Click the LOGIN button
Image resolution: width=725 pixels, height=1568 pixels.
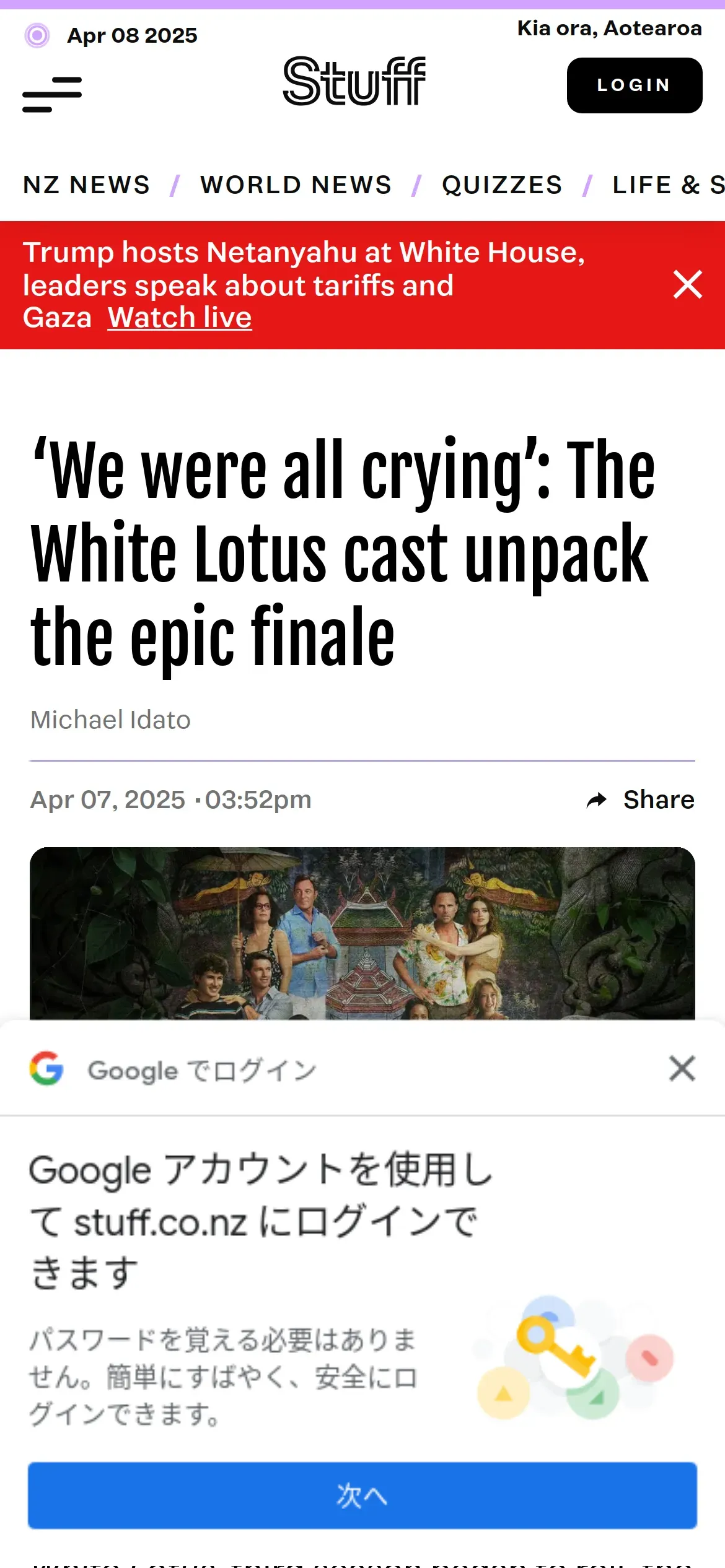point(635,85)
